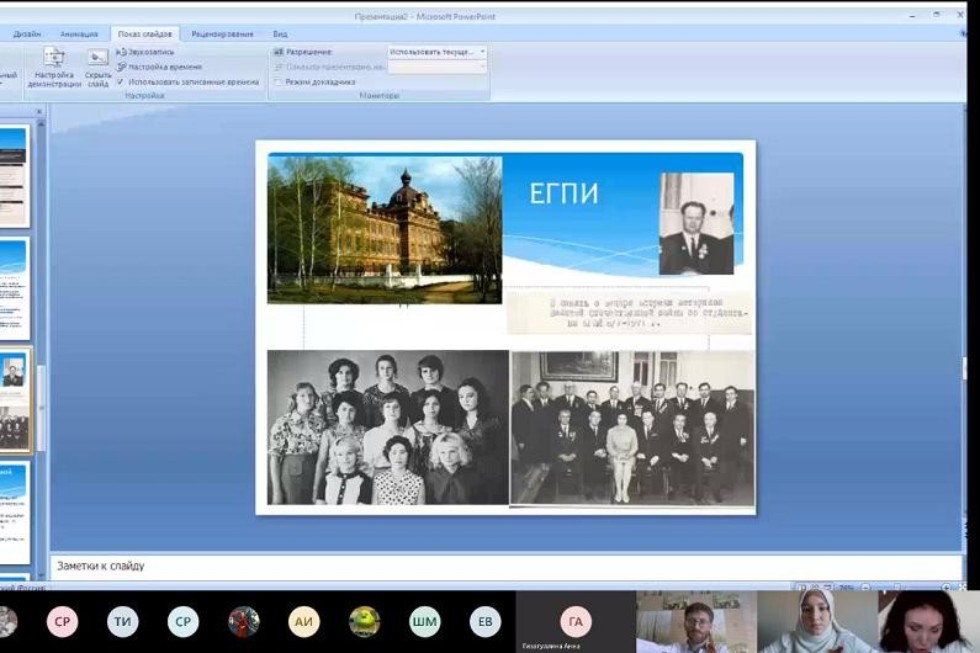Open the Анимация ribbon tab
980x653 pixels.
[x=79, y=34]
